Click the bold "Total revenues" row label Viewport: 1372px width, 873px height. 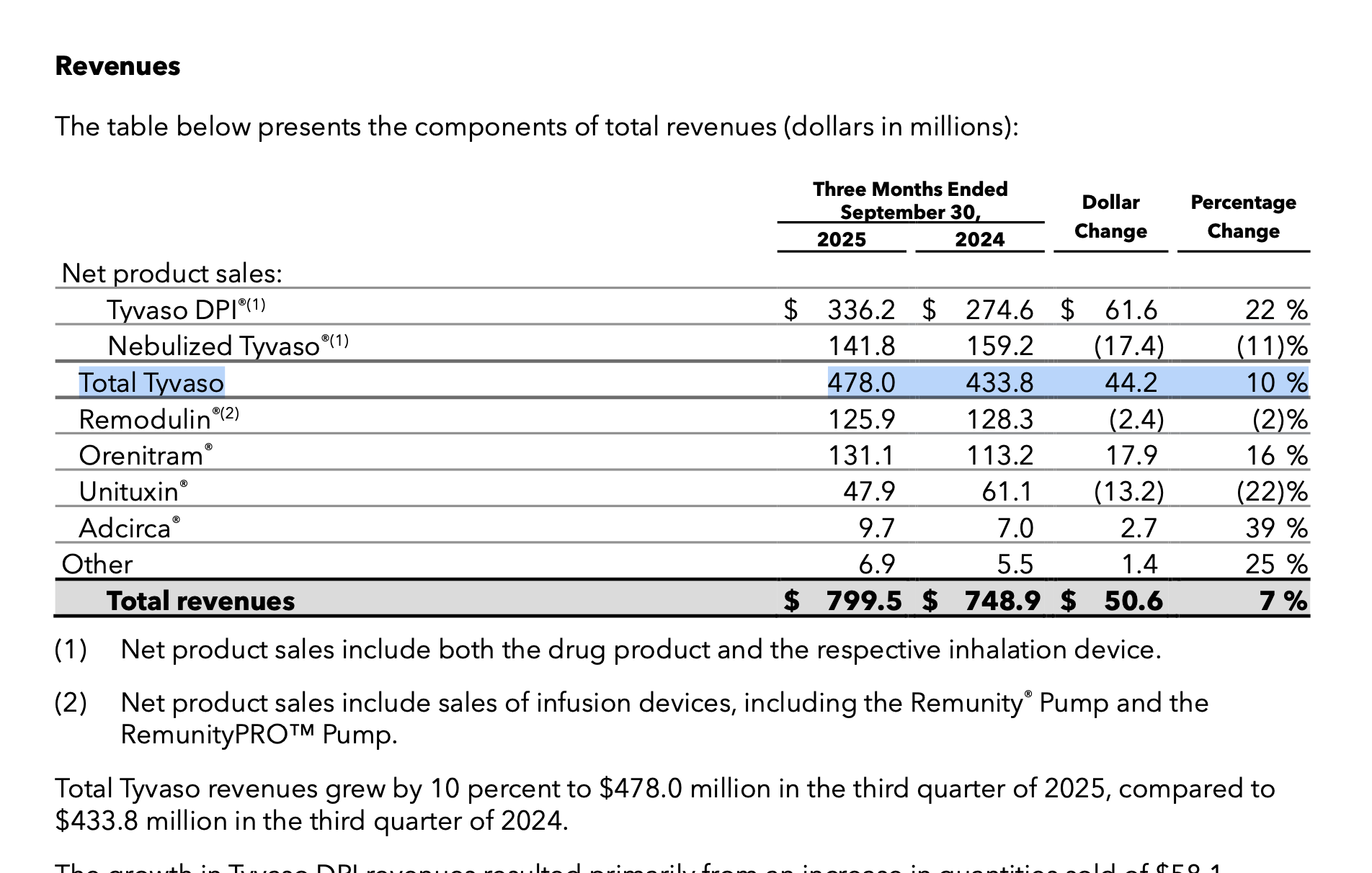200,601
